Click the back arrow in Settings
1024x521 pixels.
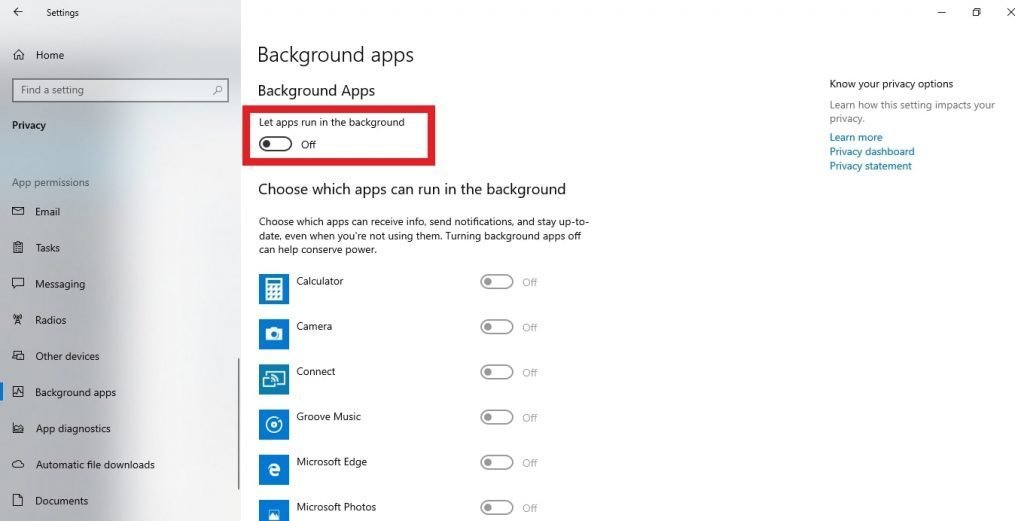pyautogui.click(x=18, y=13)
